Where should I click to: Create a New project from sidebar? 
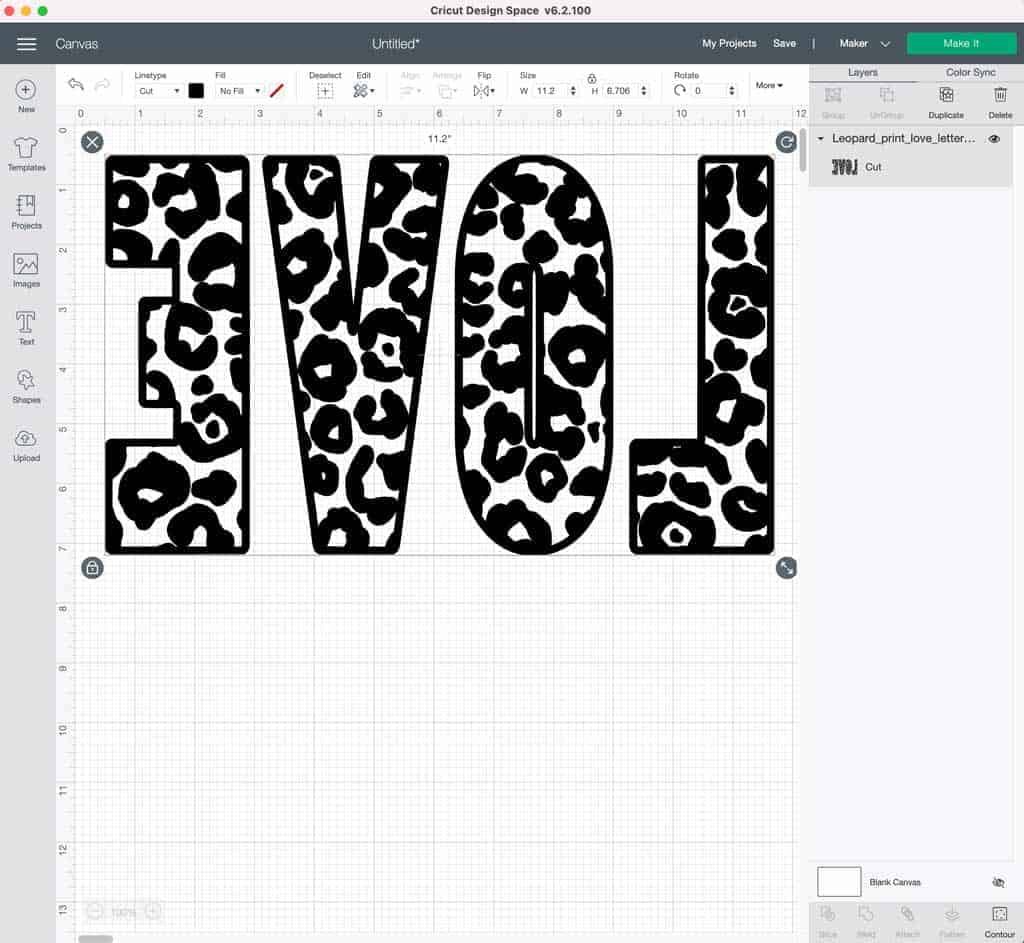25,95
